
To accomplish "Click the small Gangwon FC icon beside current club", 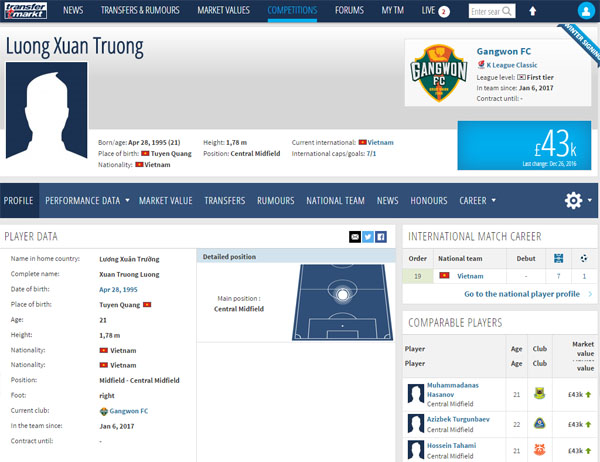I will pyautogui.click(x=103, y=411).
